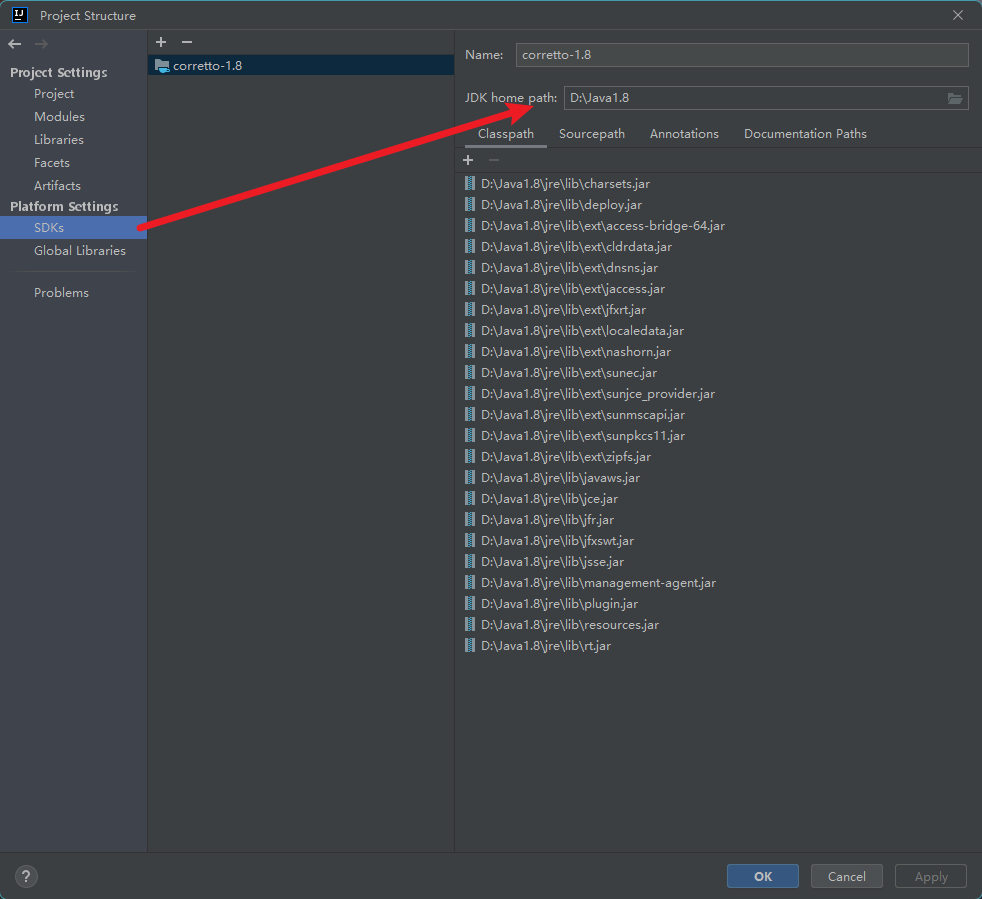The image size is (982, 899).
Task: Select the dnsns.jar entry
Action: click(x=569, y=268)
